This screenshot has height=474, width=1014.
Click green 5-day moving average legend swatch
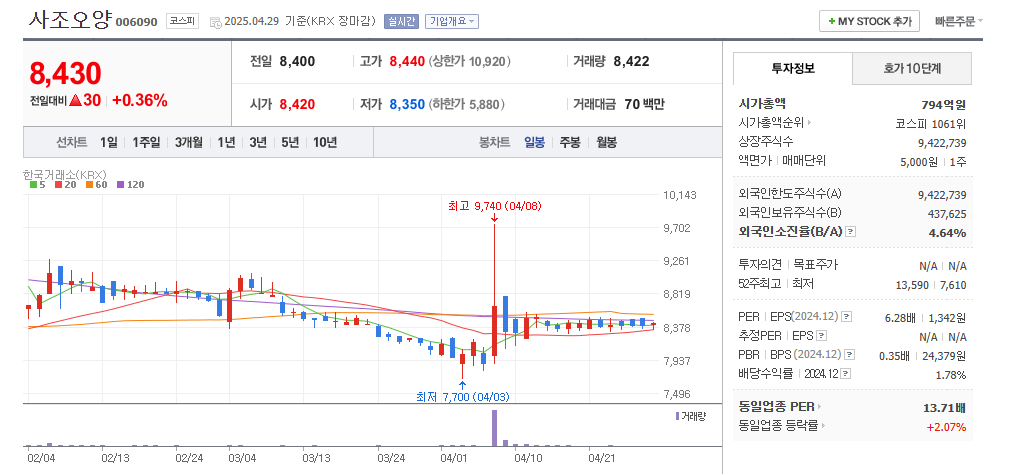(34, 185)
